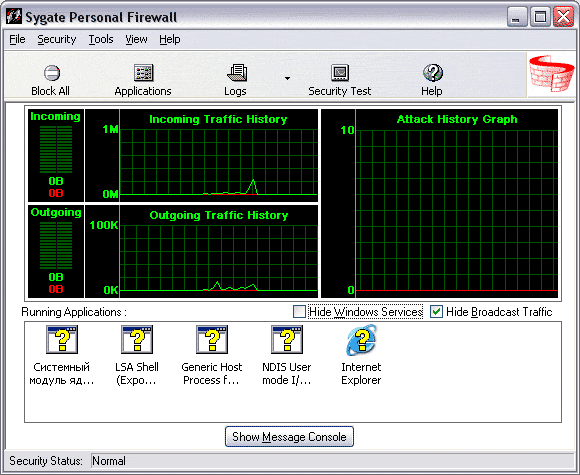This screenshot has height=475, width=580.
Task: Open the File menu
Action: (17, 39)
